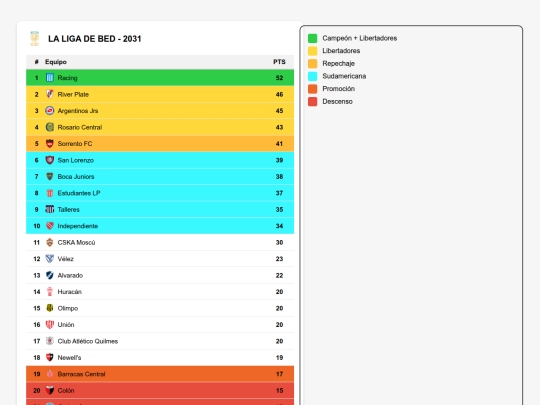
Task: Select the Argentinos Jrs team name
Action: 78,111
